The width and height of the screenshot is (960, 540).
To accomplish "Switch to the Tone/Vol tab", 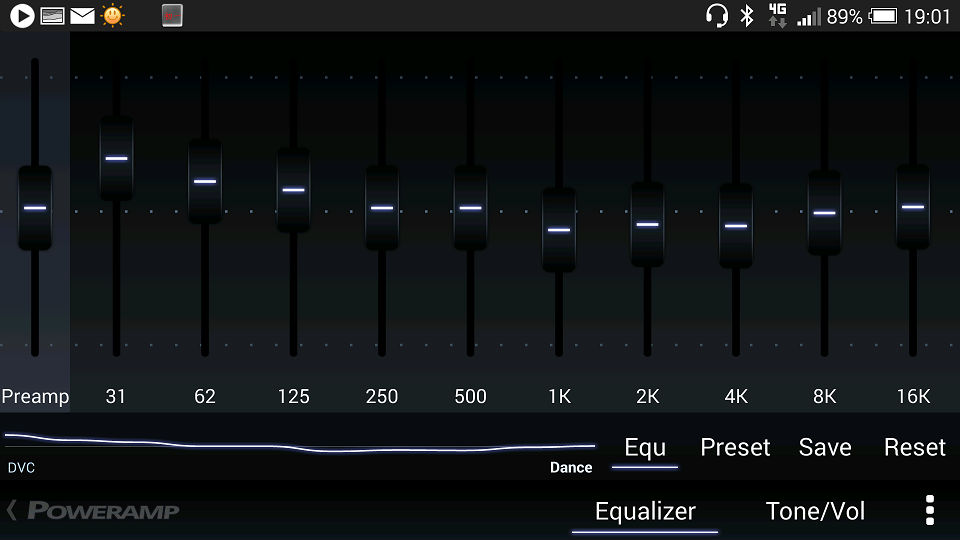I will click(x=816, y=511).
